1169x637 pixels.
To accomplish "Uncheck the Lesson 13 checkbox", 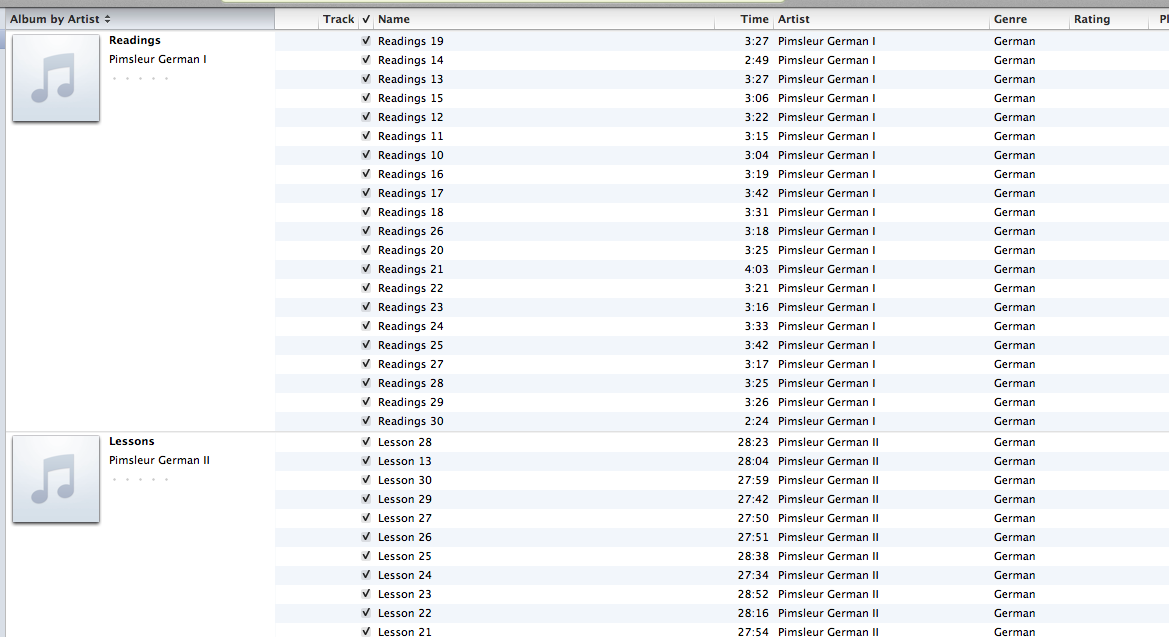I will pos(366,461).
